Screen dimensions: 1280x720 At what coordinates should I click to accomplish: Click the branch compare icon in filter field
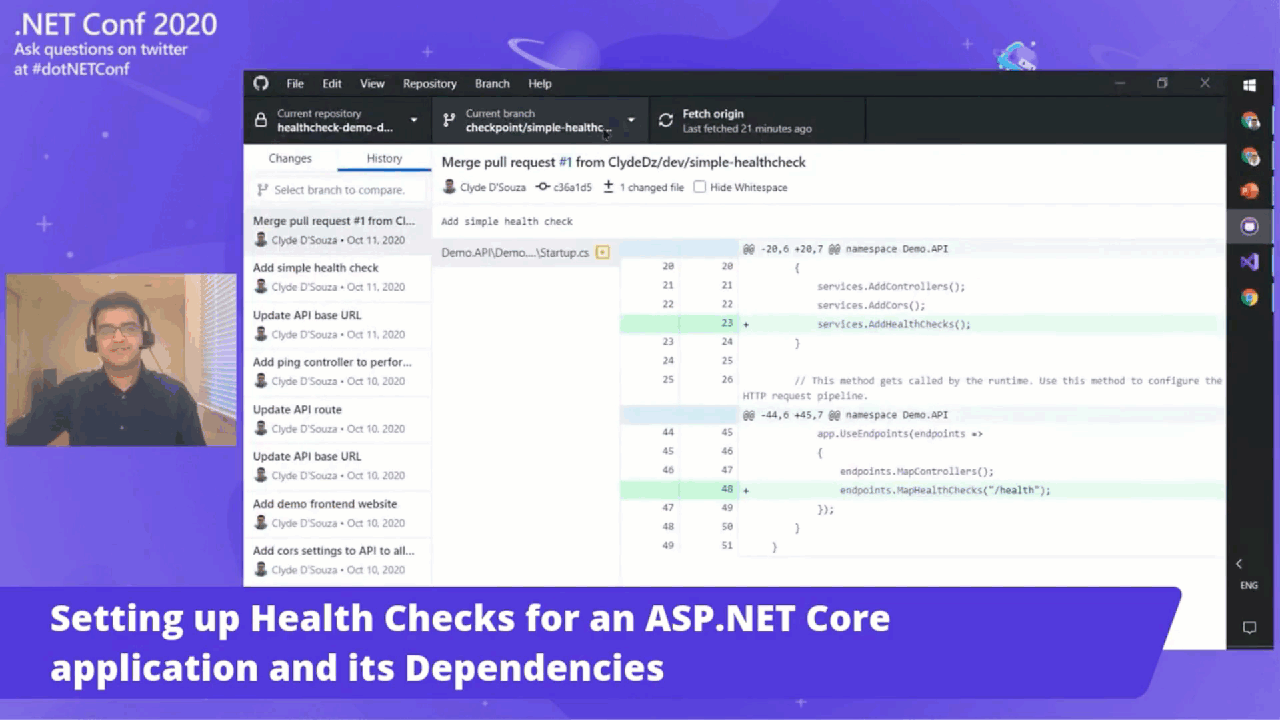(x=263, y=190)
